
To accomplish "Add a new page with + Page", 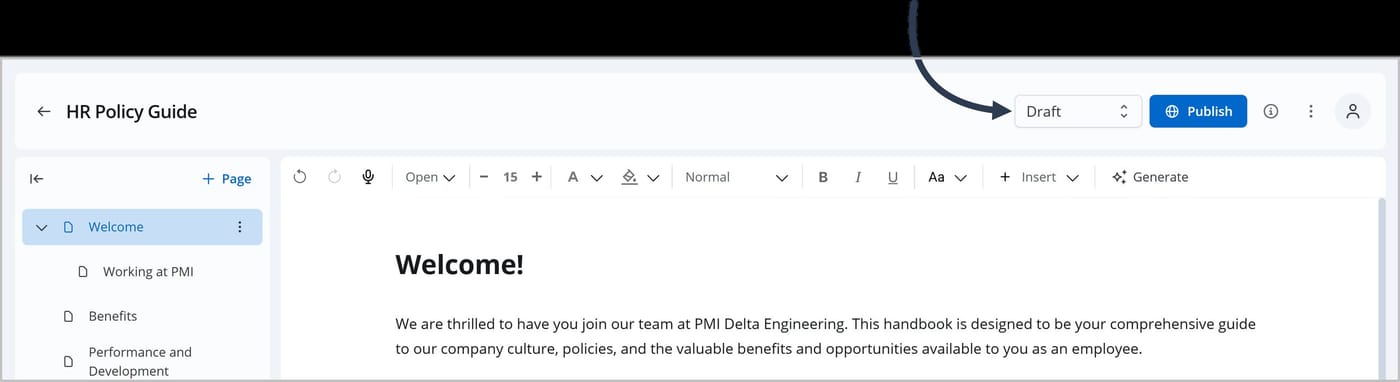I will 226,179.
